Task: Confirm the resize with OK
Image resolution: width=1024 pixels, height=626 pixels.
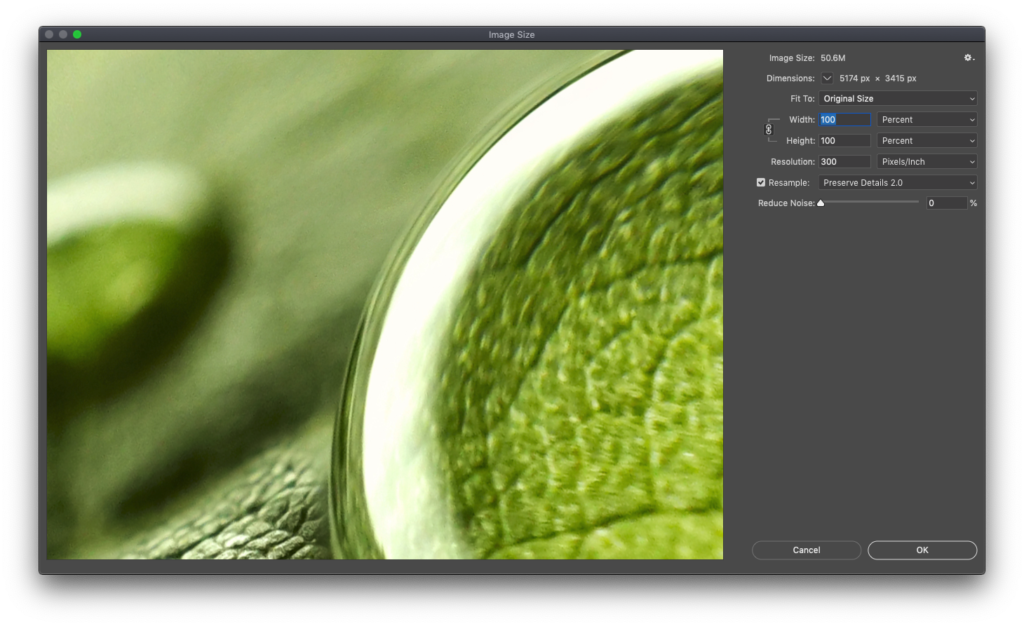Action: coord(922,549)
